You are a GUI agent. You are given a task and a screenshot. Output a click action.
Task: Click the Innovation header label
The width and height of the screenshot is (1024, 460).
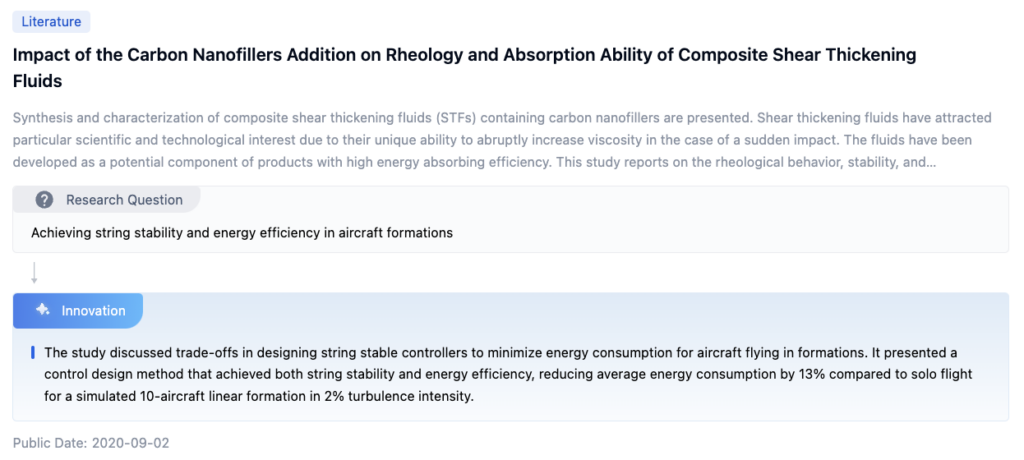coord(93,311)
